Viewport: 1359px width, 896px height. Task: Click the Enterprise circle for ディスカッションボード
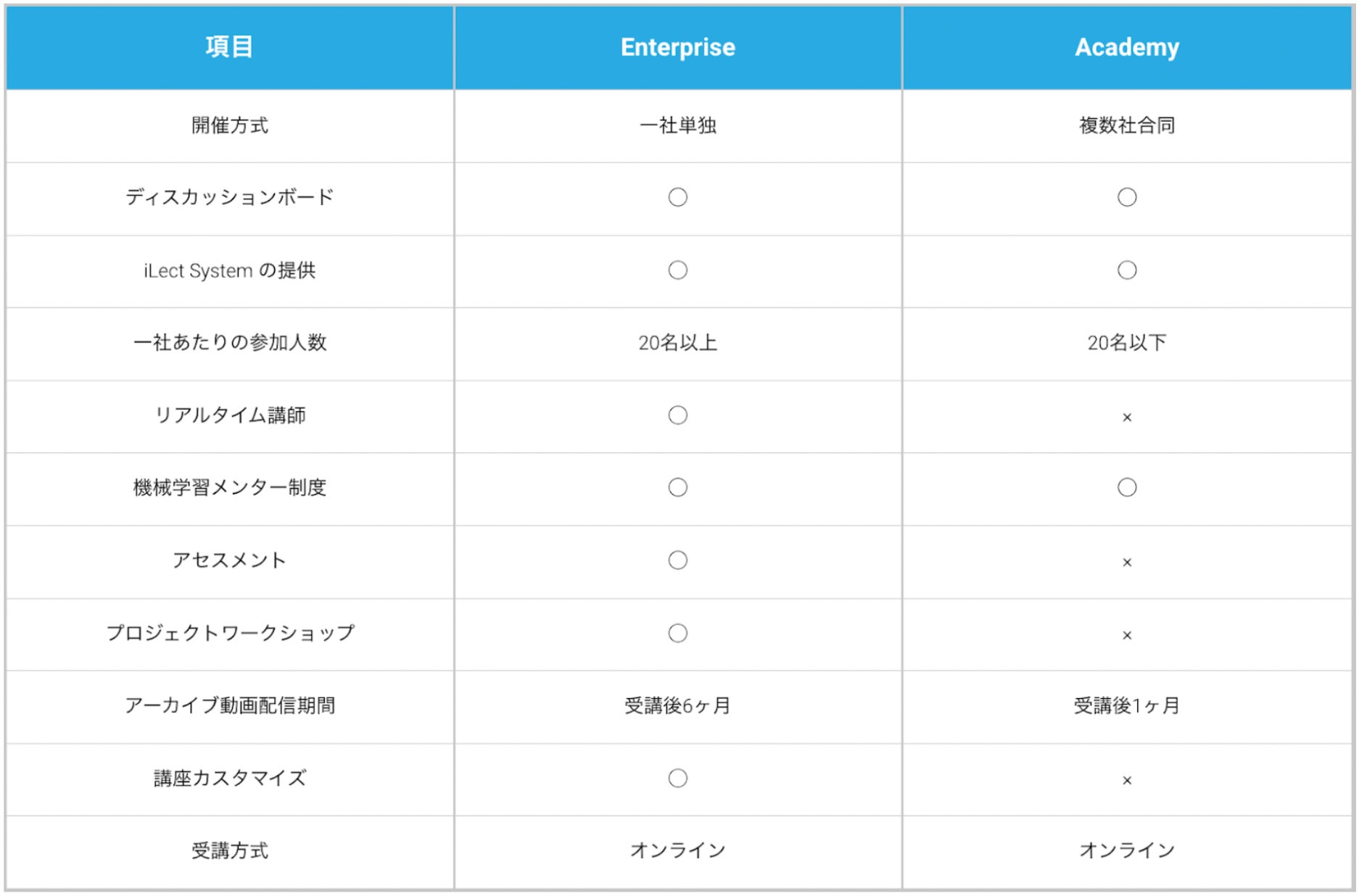677,197
